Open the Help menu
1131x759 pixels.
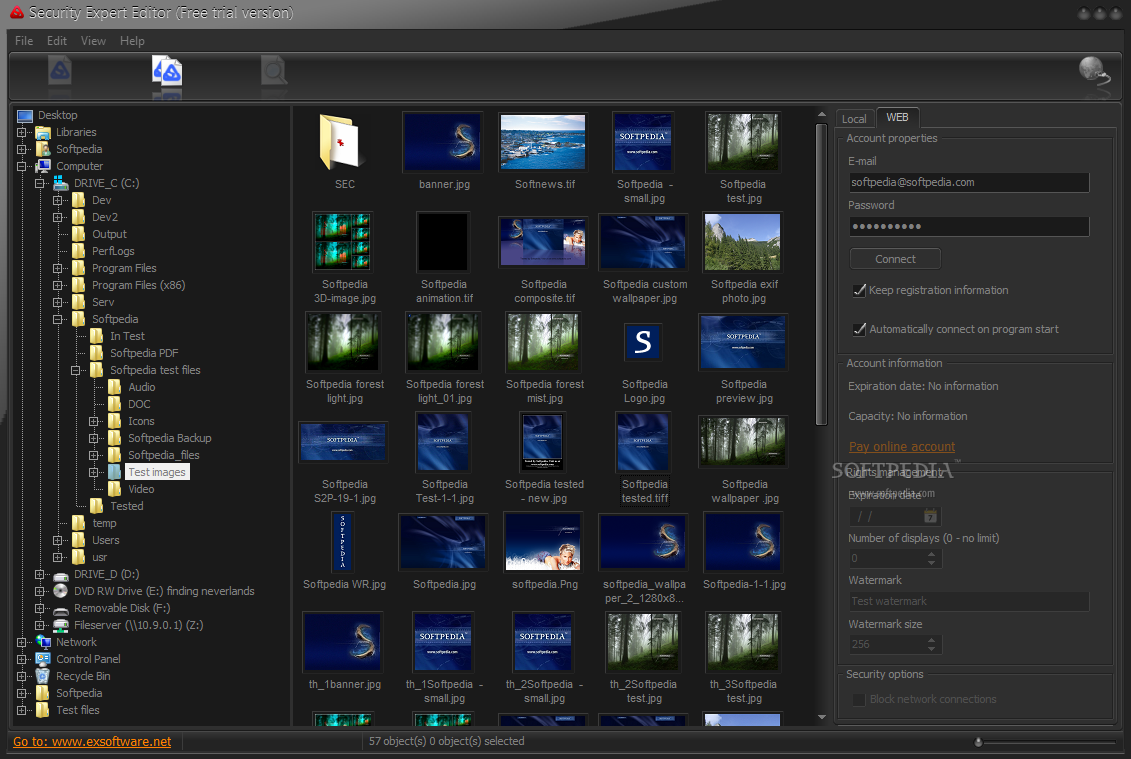pos(132,41)
